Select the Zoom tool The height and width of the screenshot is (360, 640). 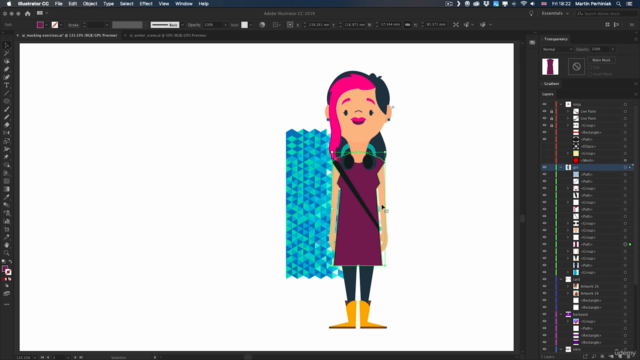7,253
